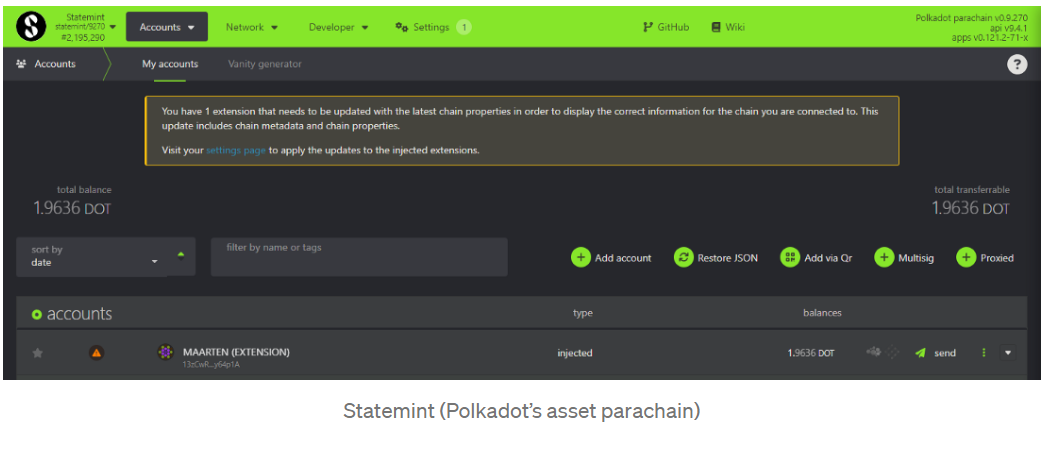Open the Network dropdown menu
This screenshot has height=454, width=1041.
(252, 27)
